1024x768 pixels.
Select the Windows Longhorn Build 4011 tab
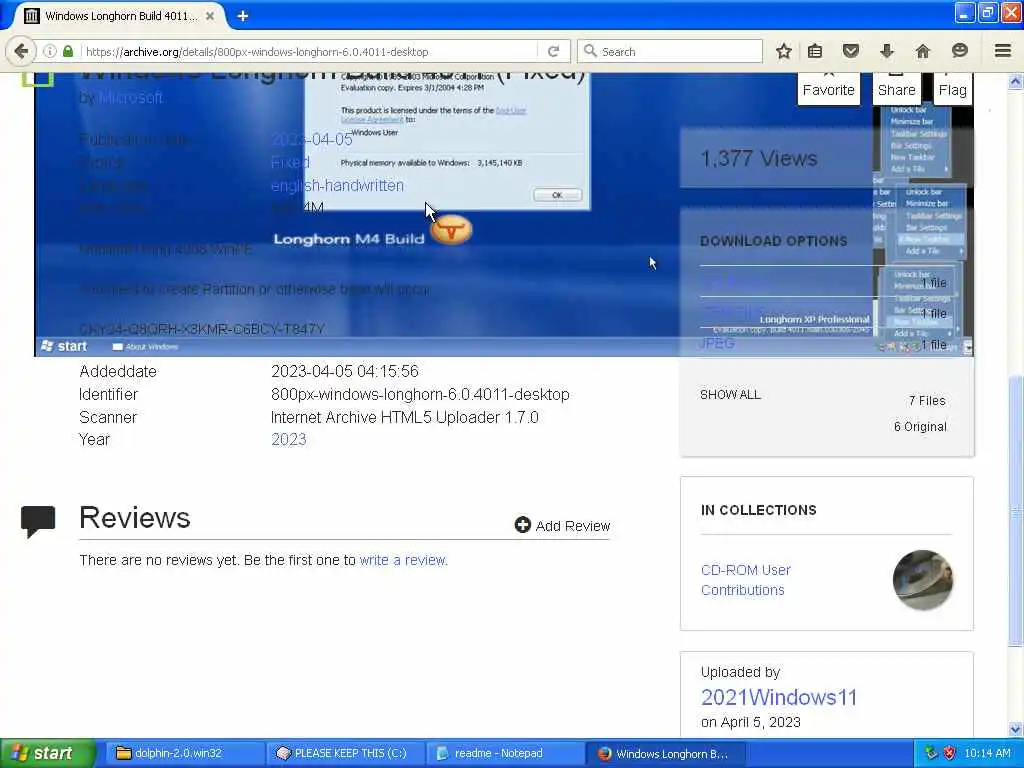[x=120, y=16]
